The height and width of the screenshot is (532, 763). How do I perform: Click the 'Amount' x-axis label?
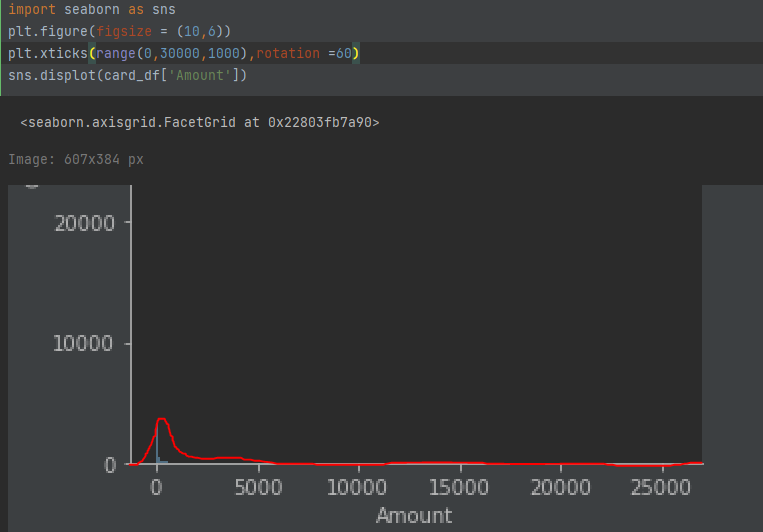414,515
